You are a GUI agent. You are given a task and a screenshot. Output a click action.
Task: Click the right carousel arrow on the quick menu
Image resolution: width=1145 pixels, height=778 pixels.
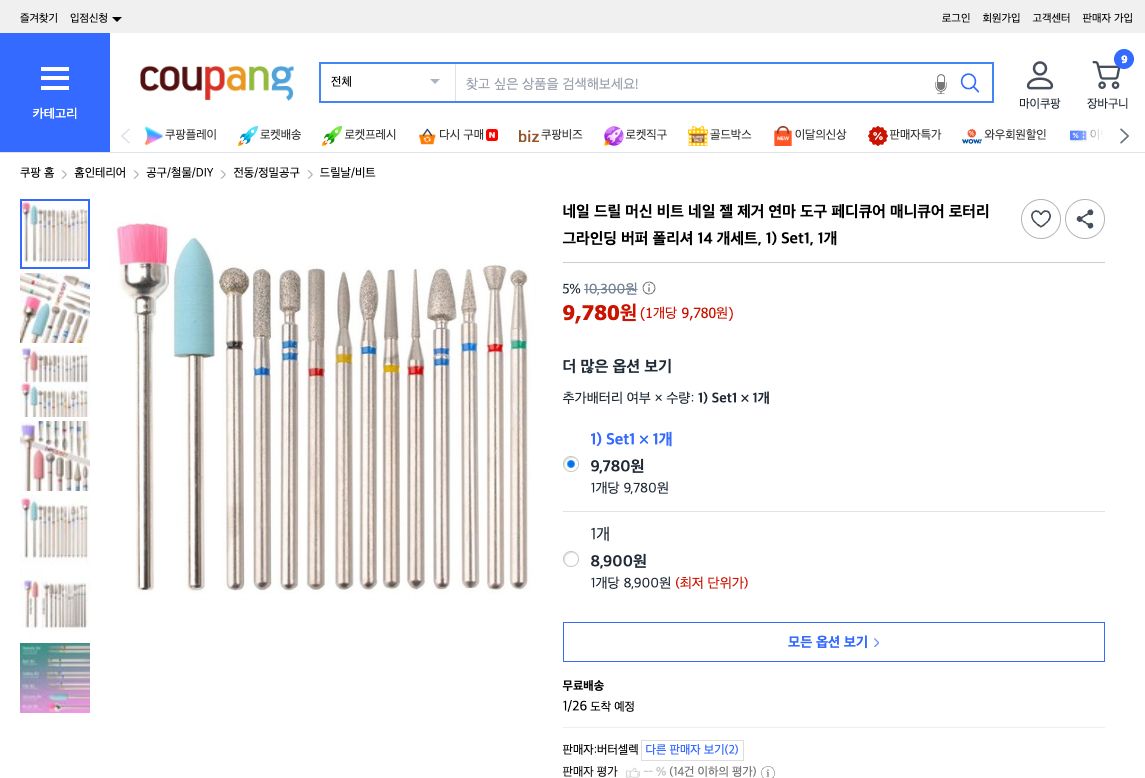click(1123, 136)
